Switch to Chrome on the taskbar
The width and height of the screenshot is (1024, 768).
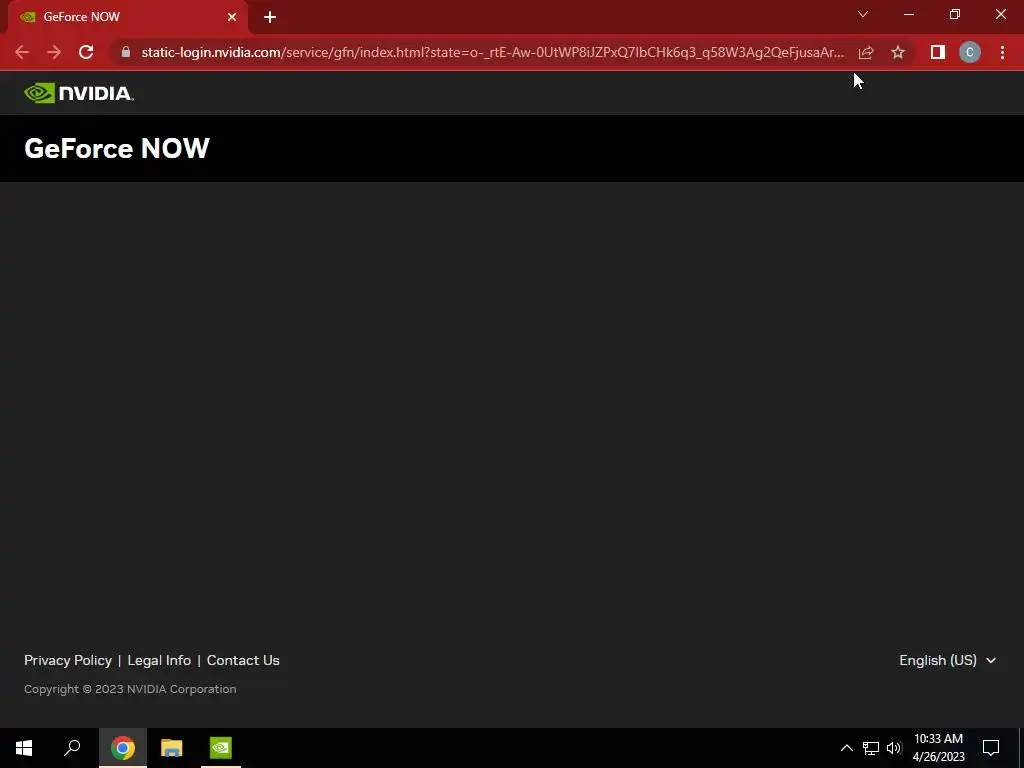point(123,748)
